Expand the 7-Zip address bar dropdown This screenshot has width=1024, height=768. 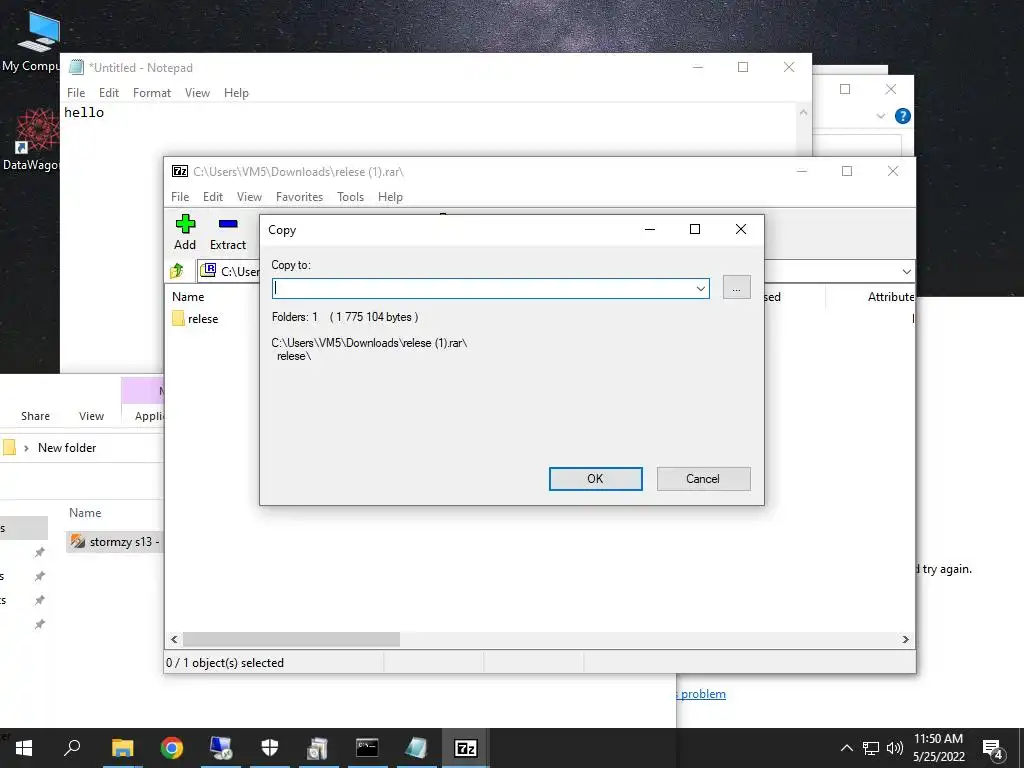[x=906, y=271]
